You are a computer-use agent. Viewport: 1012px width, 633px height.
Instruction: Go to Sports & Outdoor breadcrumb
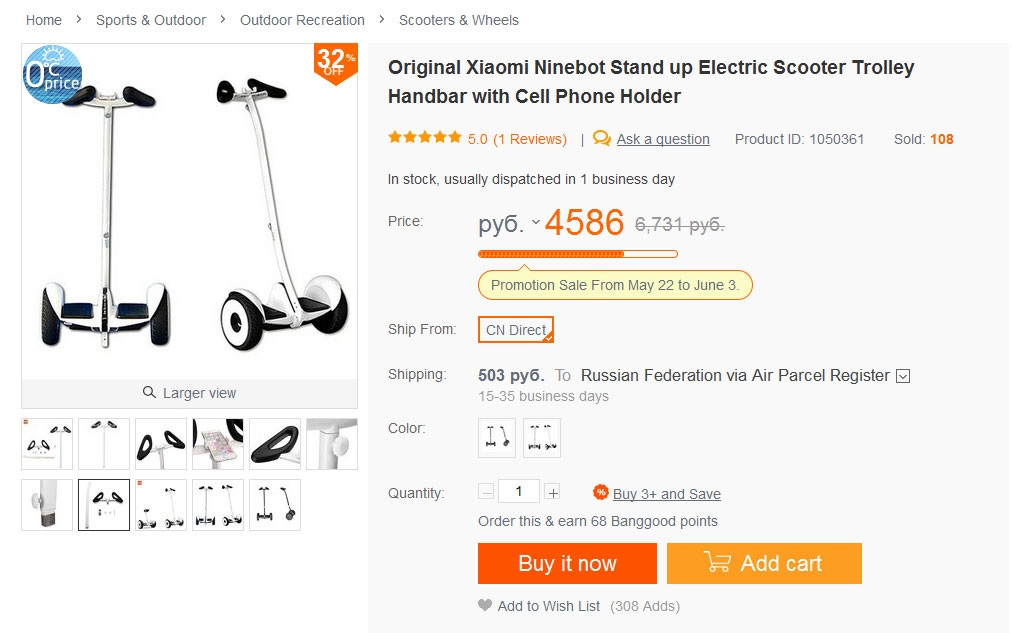coord(151,20)
